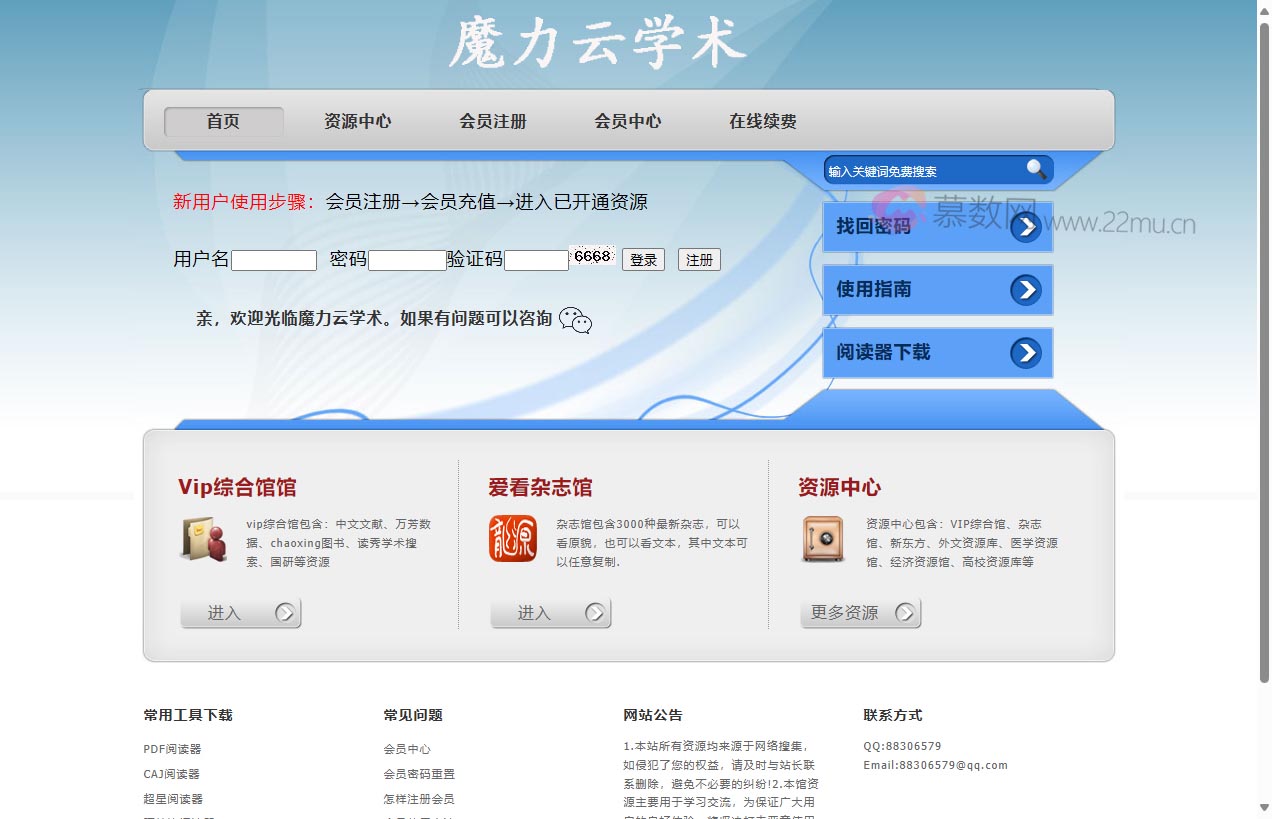Viewport: 1272px width, 819px height.
Task: Click the 用户名 username input field
Action: pyautogui.click(x=274, y=260)
